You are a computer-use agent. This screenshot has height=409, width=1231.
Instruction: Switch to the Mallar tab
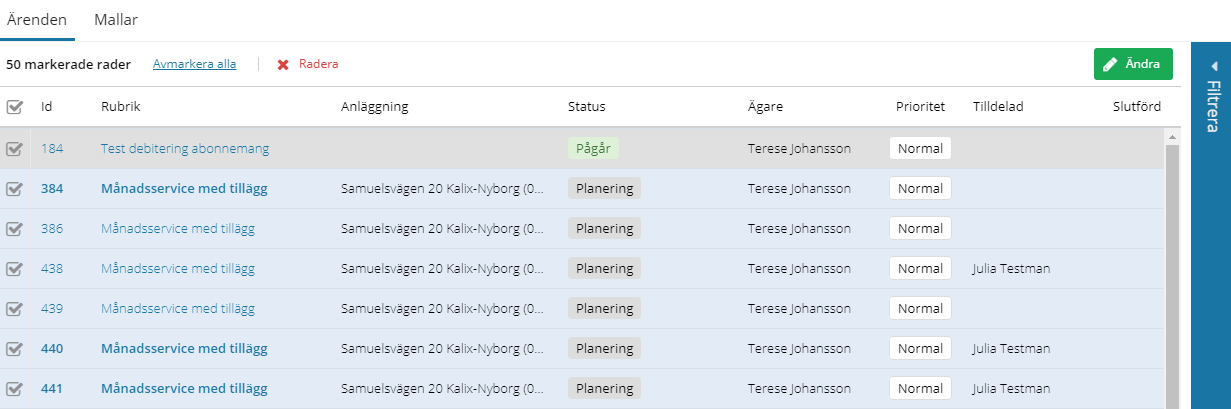tap(116, 19)
